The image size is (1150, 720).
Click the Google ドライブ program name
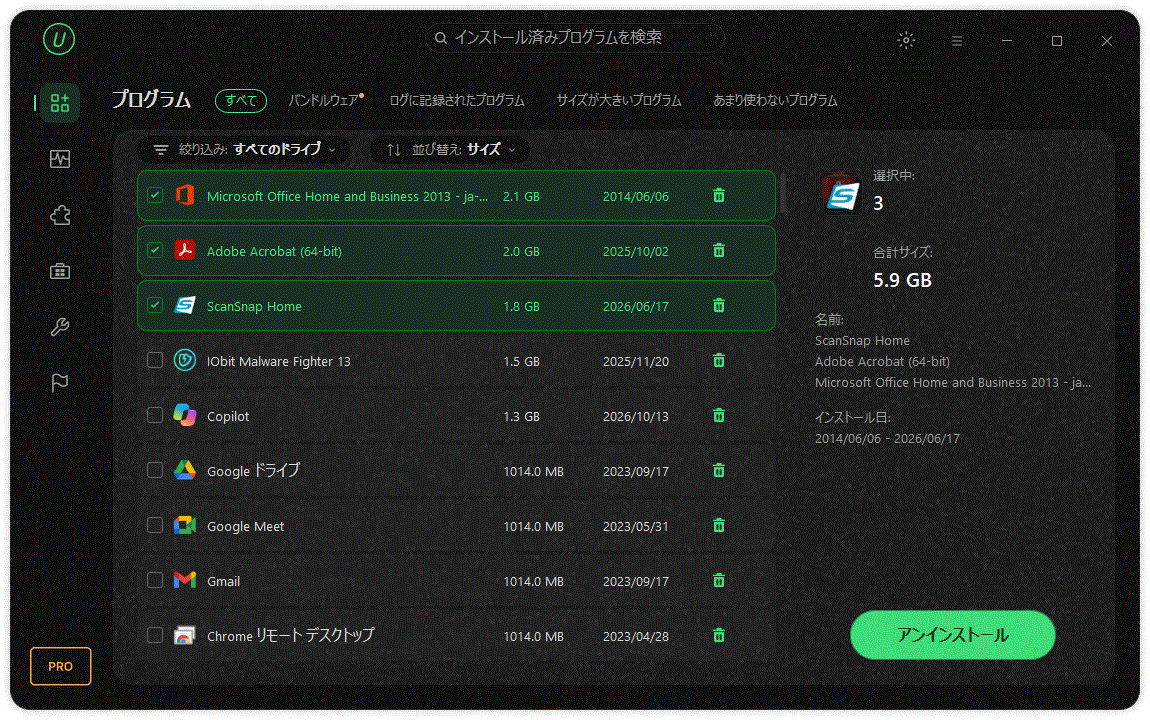coord(253,471)
